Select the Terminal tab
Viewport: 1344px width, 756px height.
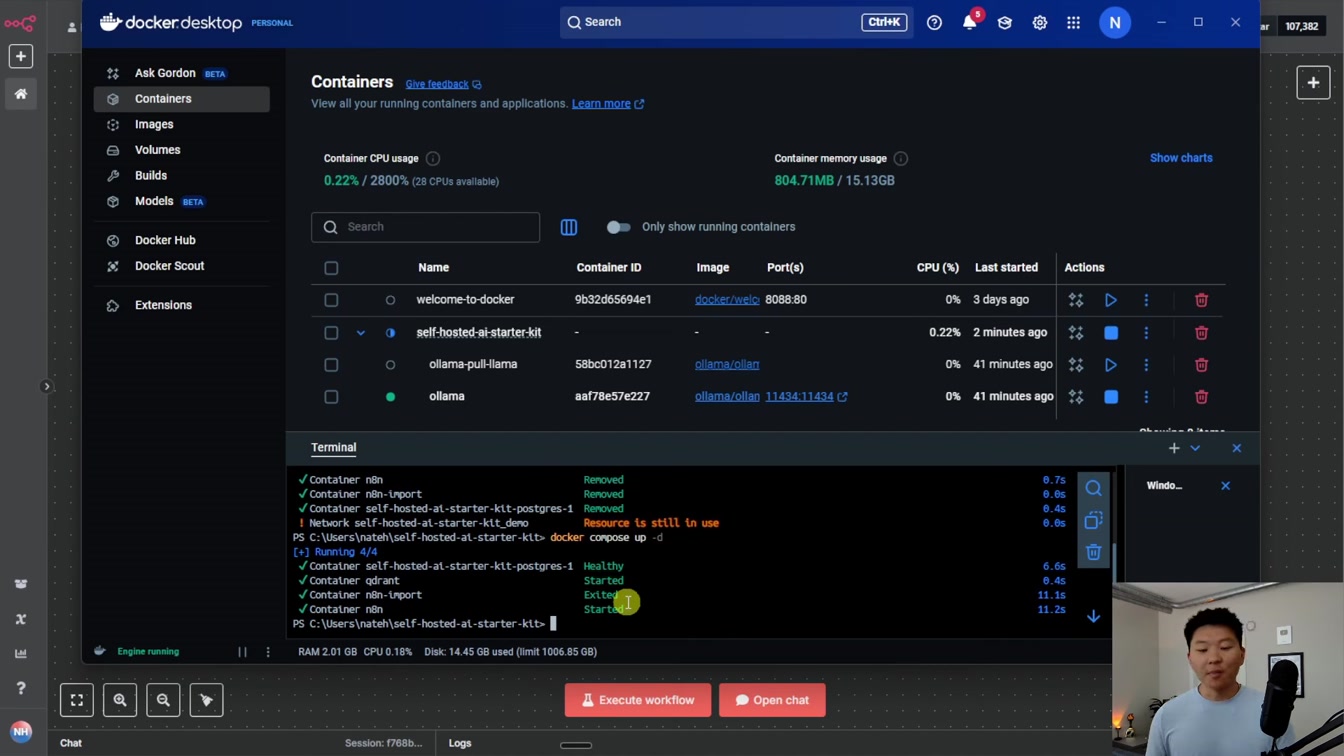333,448
